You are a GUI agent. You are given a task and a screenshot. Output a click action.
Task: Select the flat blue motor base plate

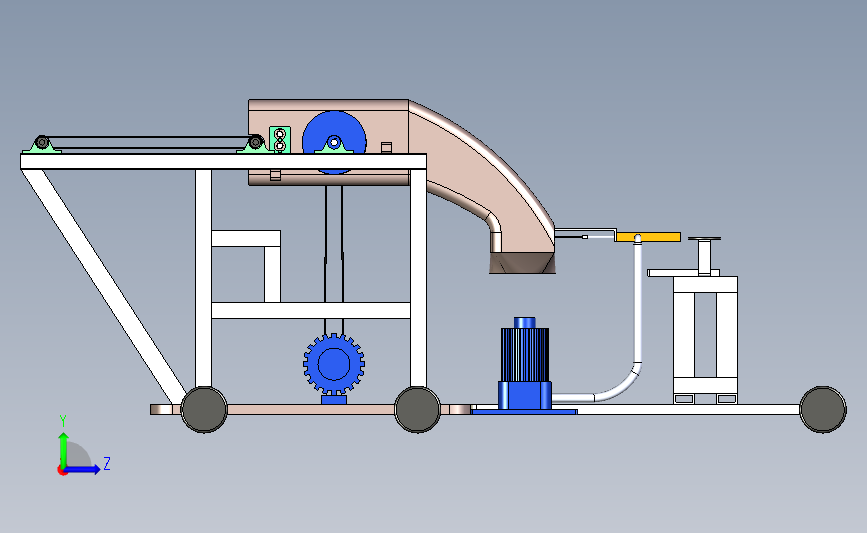pos(524,411)
